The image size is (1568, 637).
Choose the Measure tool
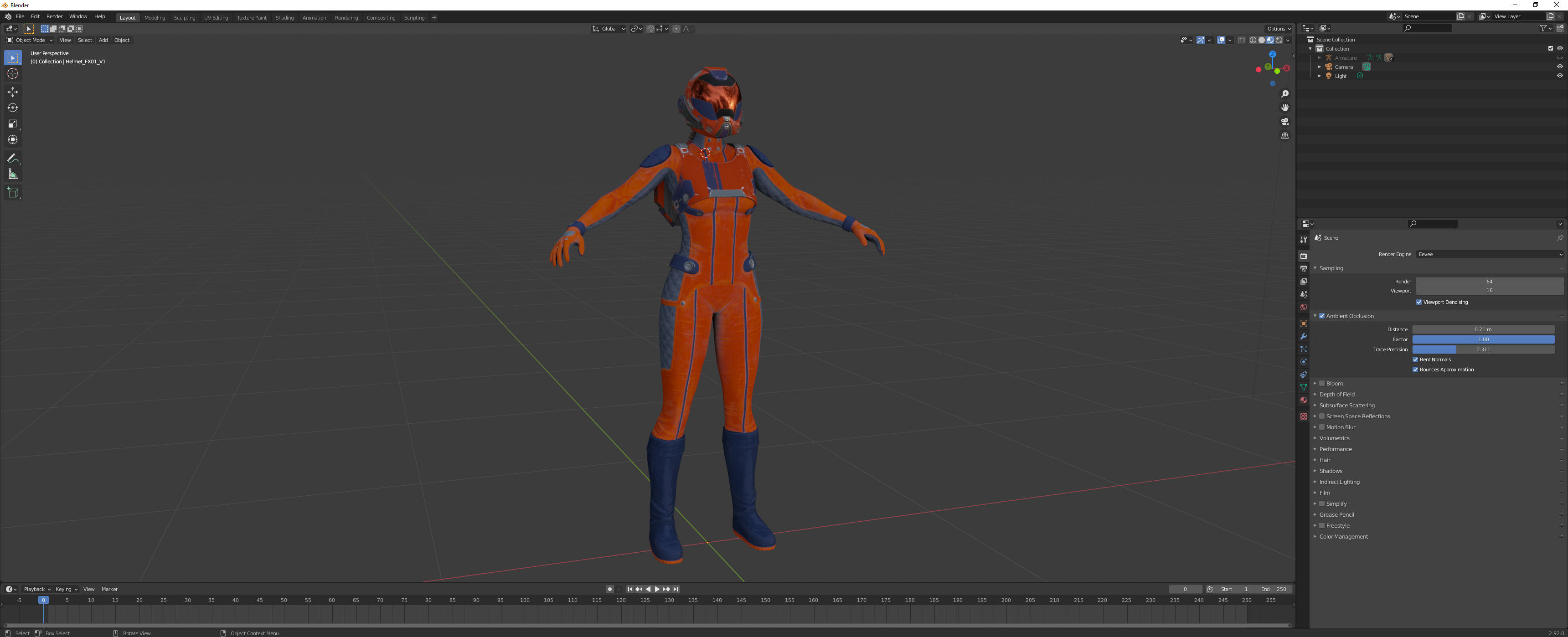click(13, 175)
